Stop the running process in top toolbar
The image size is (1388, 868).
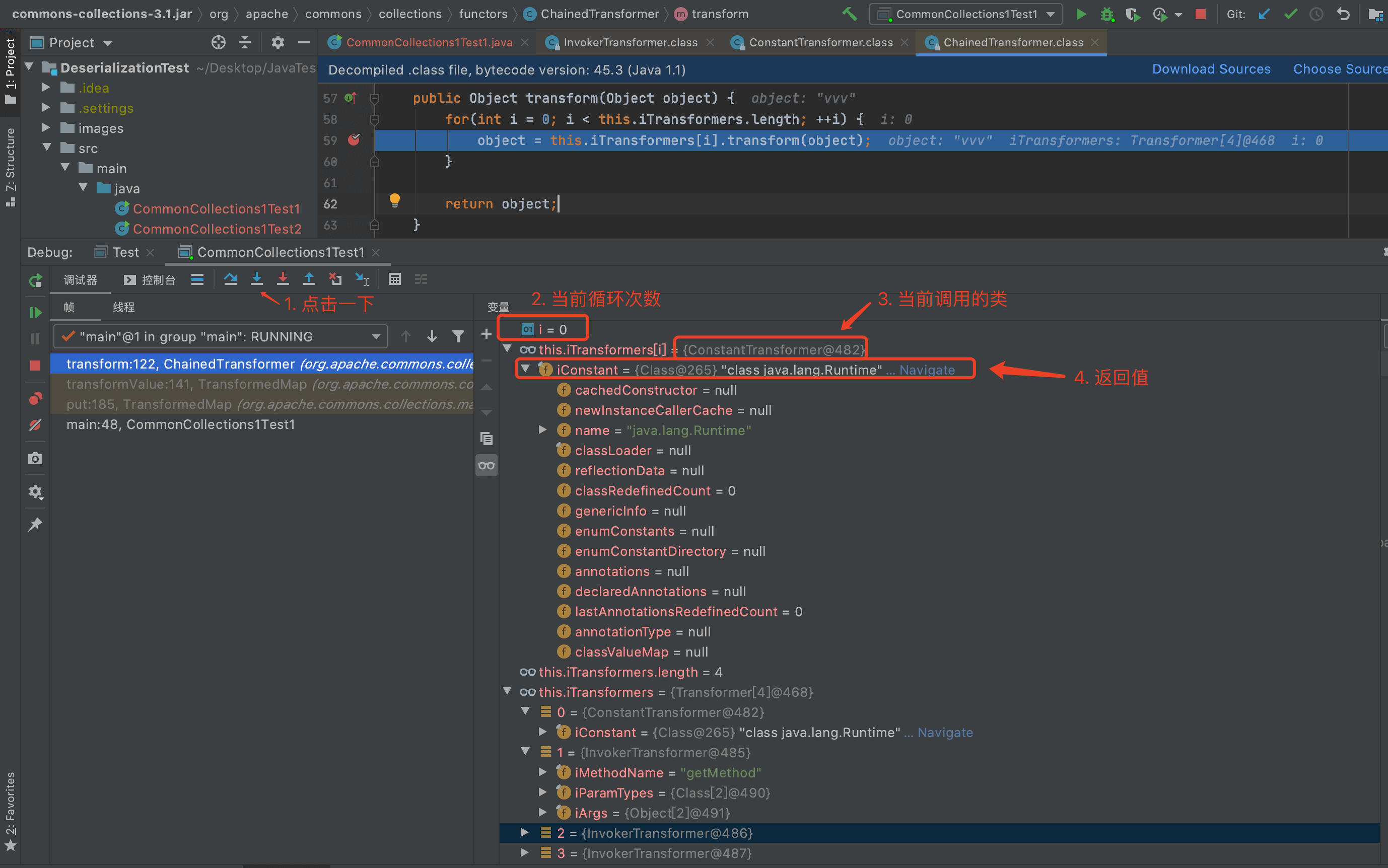[x=1200, y=14]
